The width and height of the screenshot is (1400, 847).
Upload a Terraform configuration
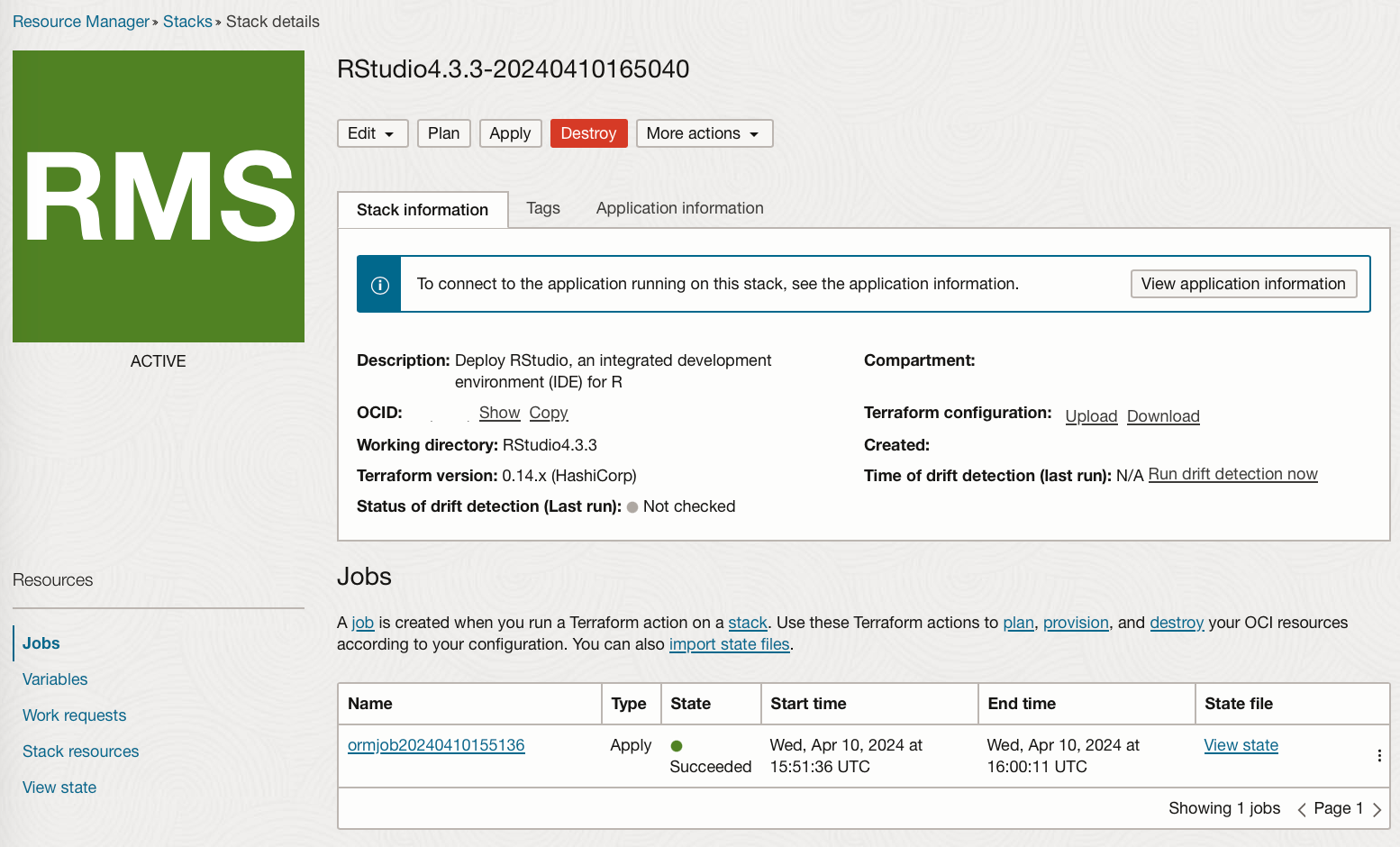[x=1091, y=416]
